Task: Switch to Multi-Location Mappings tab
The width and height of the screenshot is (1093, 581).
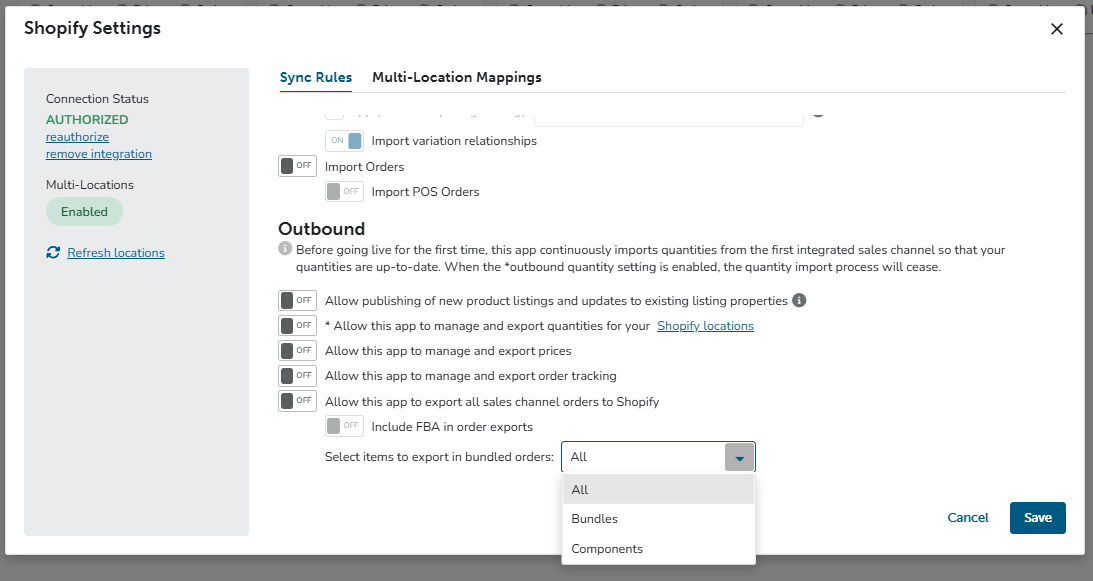Action: click(457, 77)
